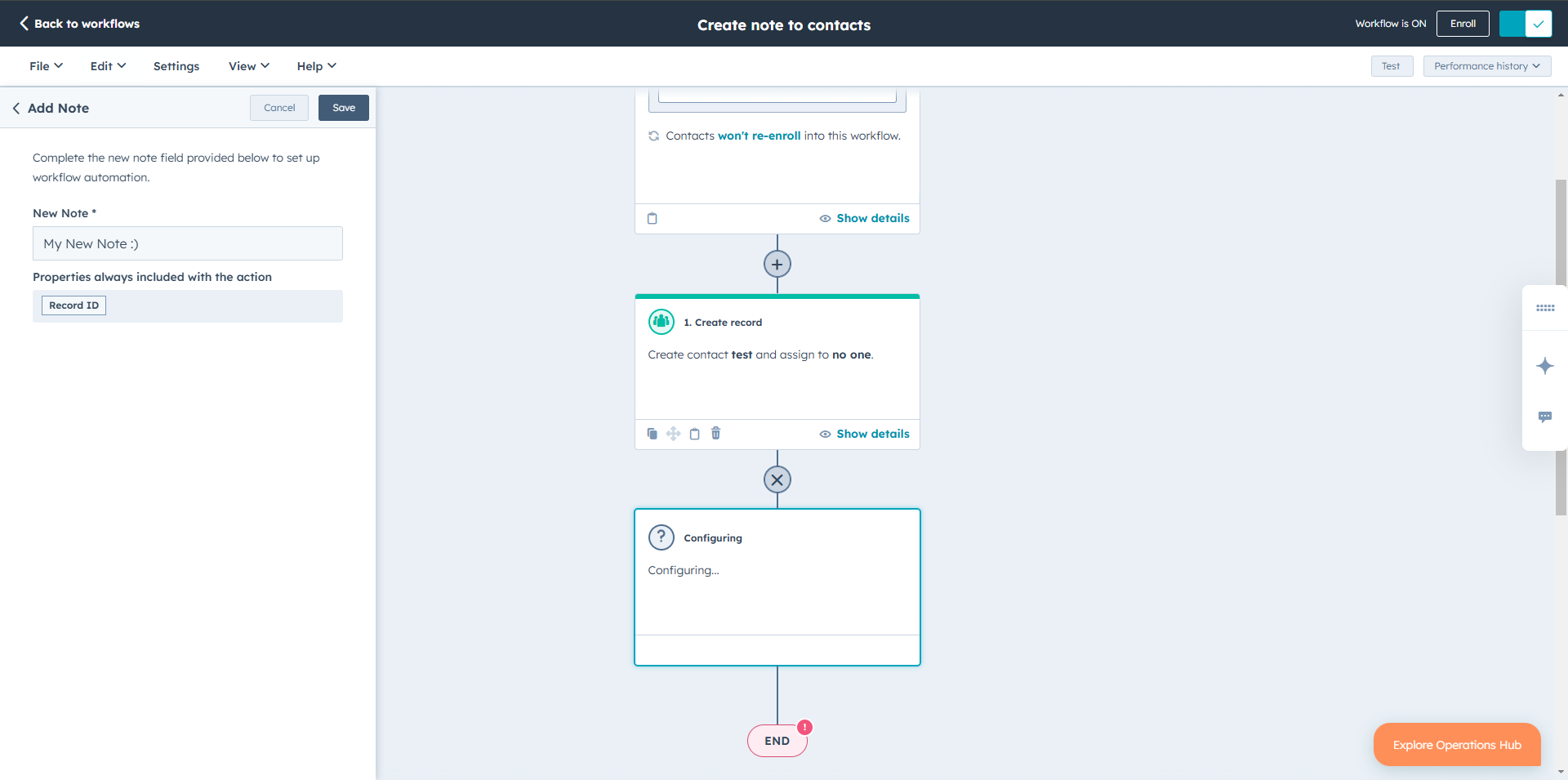Open the Settings menu item
This screenshot has height=780, width=1568.
(x=176, y=65)
